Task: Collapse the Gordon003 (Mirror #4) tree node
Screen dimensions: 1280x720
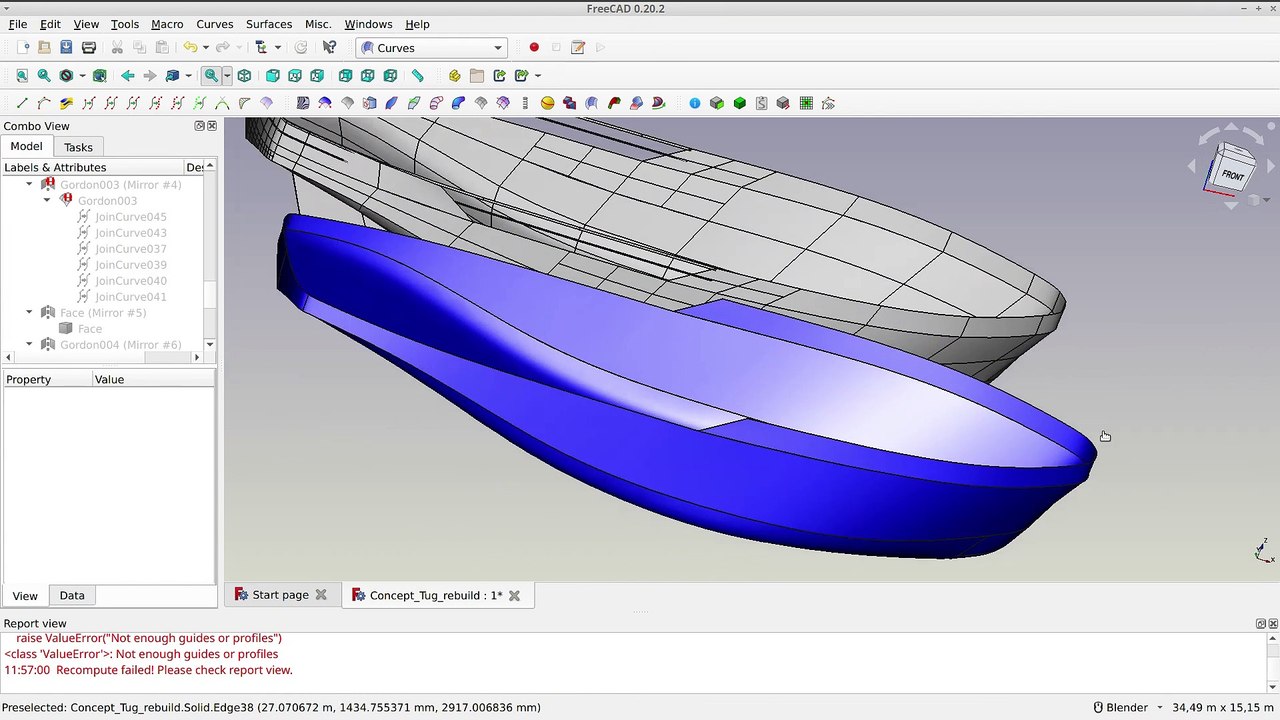Action: 29,184
